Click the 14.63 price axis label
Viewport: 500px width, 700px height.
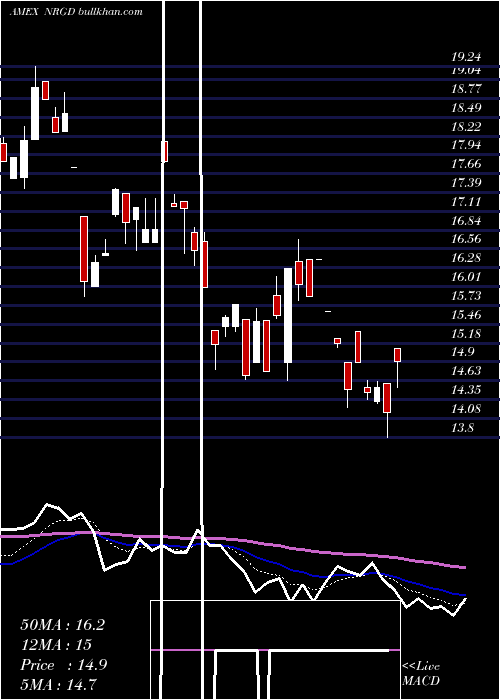466,371
